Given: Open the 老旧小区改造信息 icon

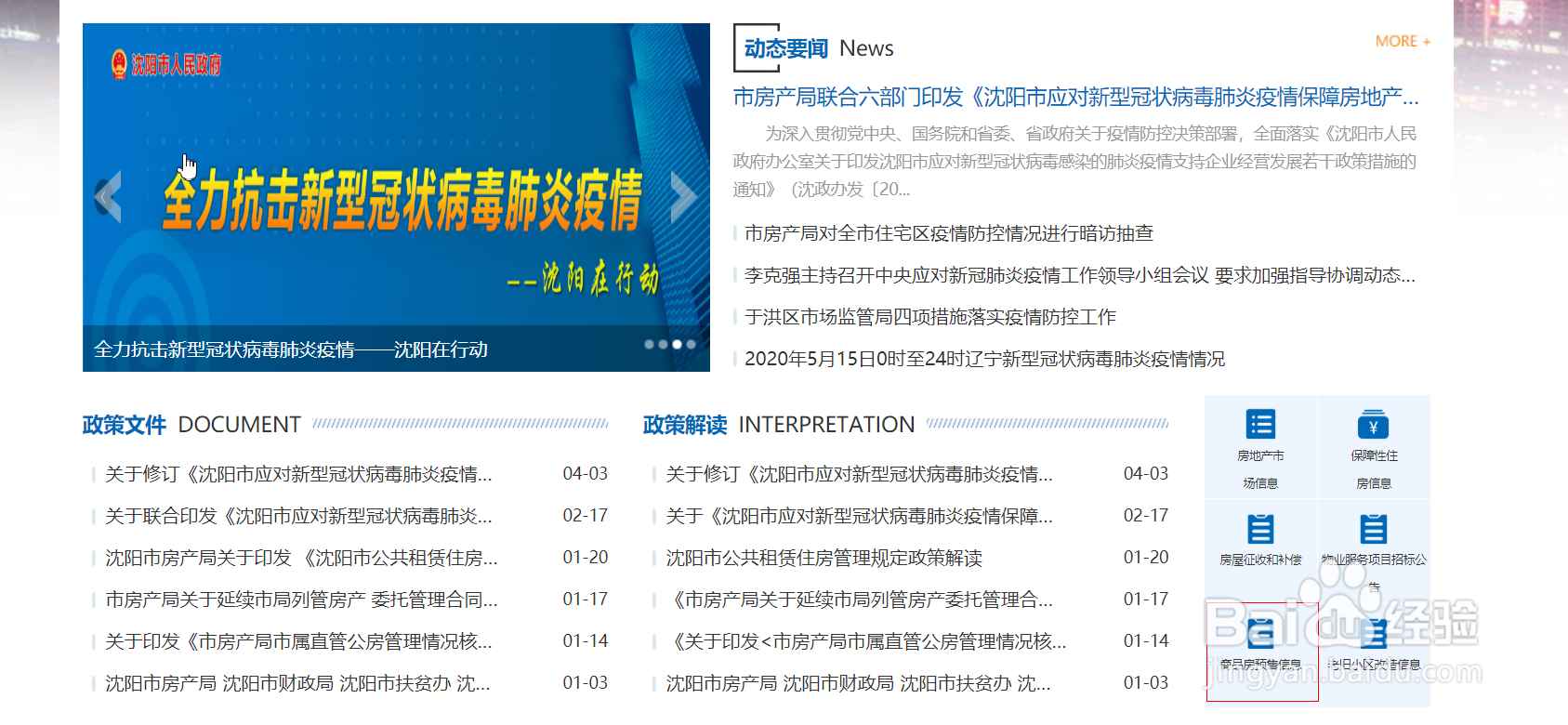Looking at the screenshot, I should tap(1373, 633).
